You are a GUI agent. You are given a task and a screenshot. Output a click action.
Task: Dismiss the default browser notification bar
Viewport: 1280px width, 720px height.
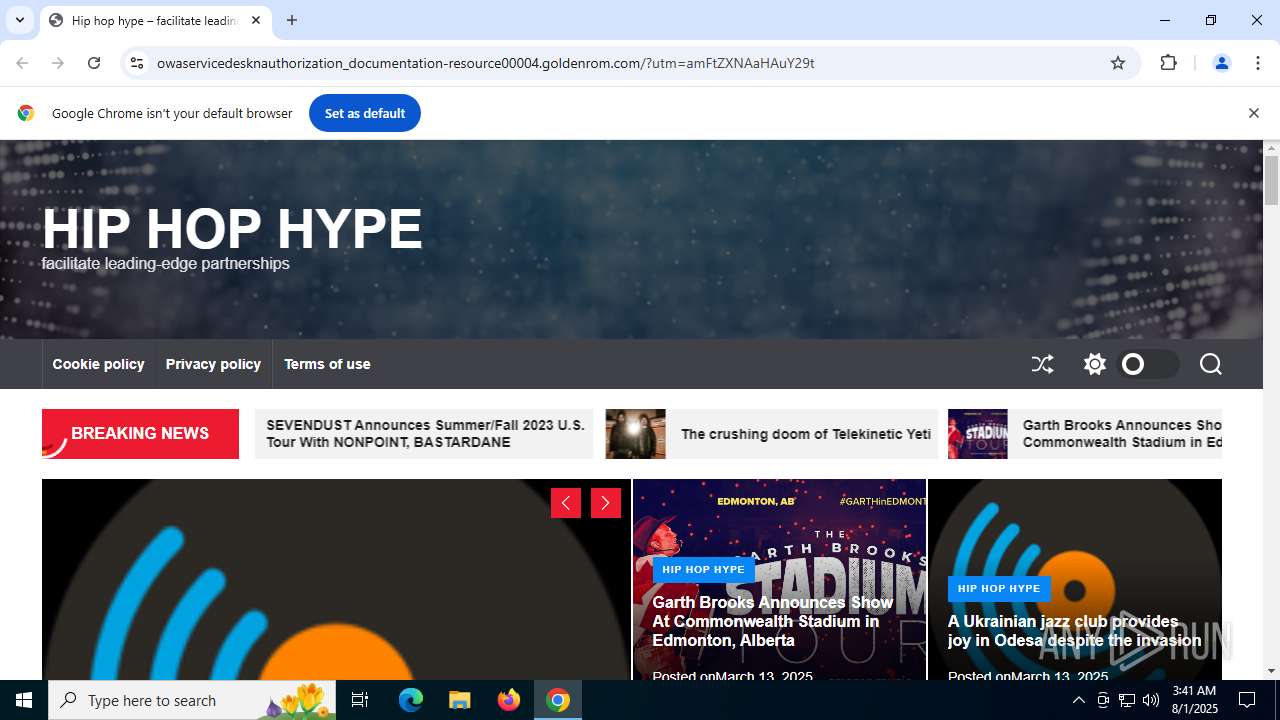tap(1253, 113)
